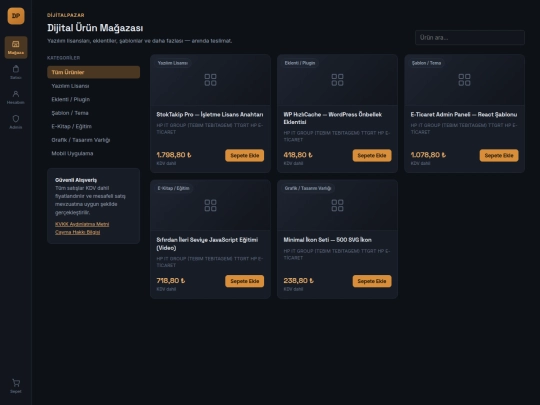Add WP HızlıCache plugin to cart
The width and height of the screenshot is (540, 405).
[372, 156]
